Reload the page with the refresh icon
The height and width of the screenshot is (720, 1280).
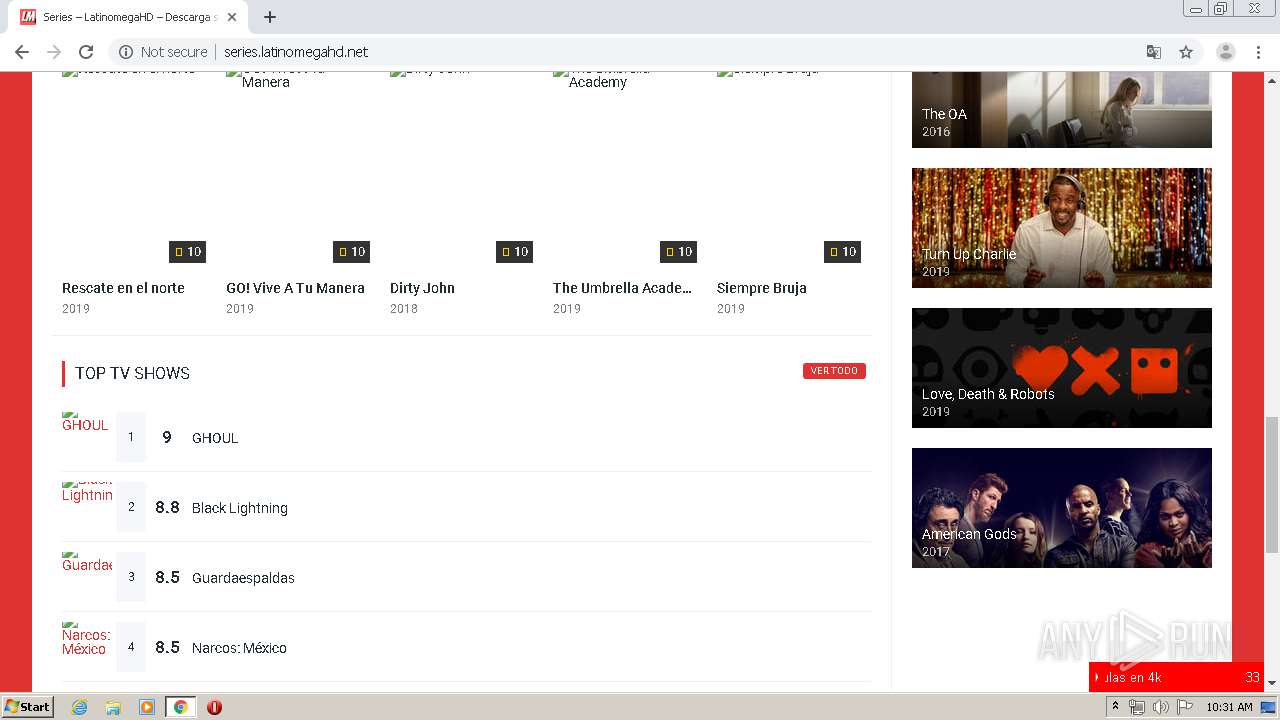tap(86, 52)
